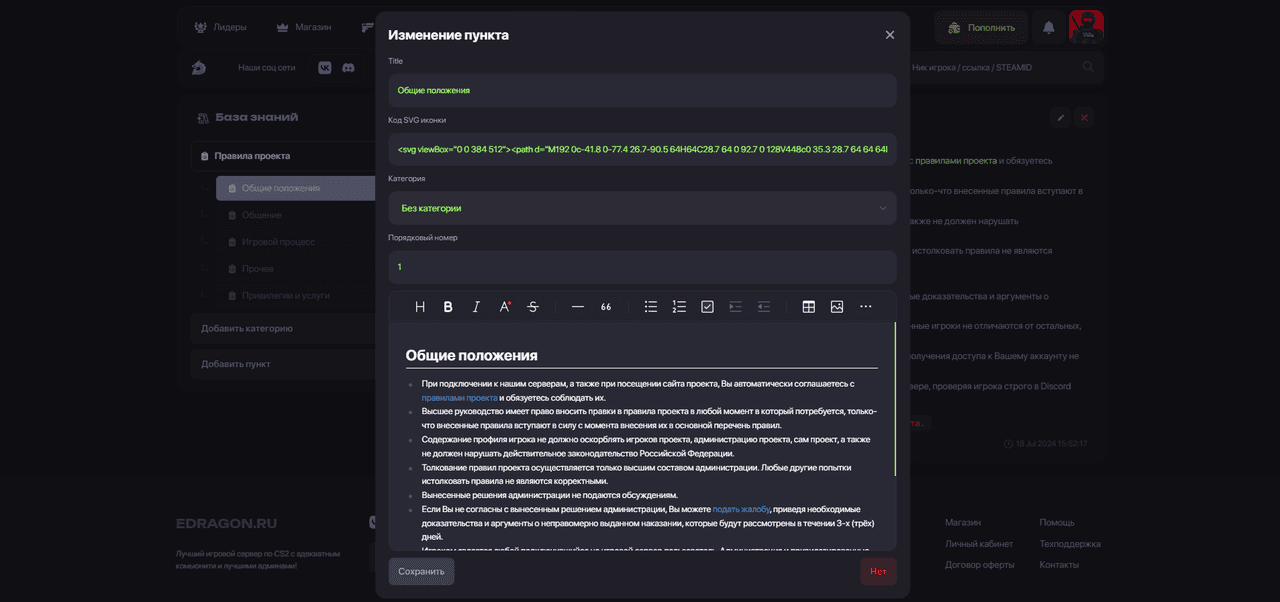Toggle italic formatting in editor
Image resolution: width=1280 pixels, height=602 pixels.
[x=476, y=307]
